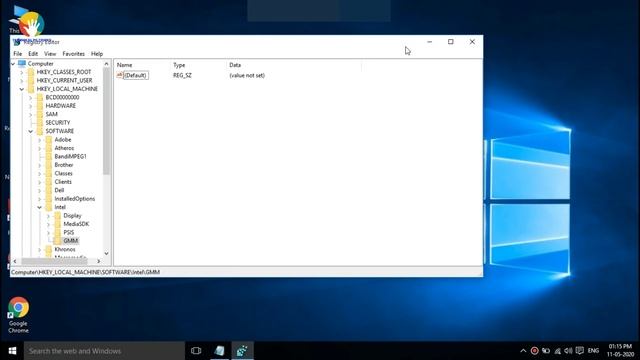This screenshot has height=360, width=640.
Task: Click the SAM folder icon
Action: point(40,114)
